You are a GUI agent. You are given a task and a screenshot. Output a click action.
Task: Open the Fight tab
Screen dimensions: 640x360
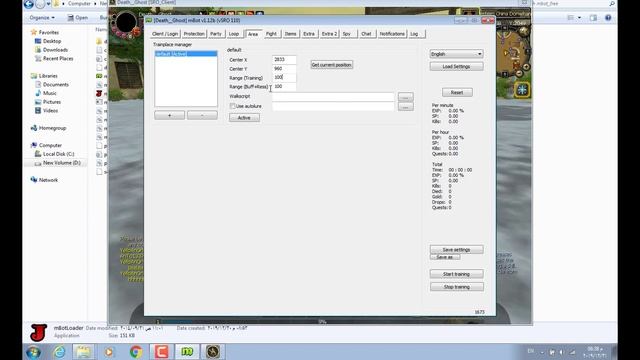point(271,34)
